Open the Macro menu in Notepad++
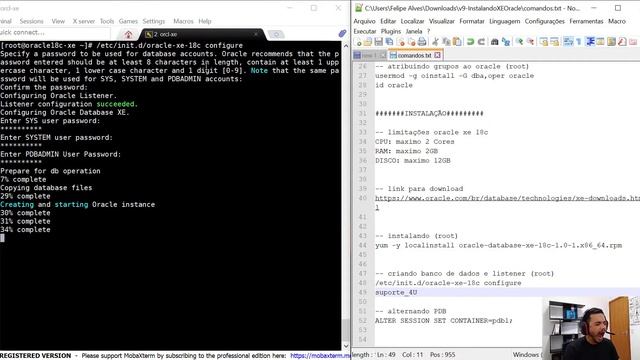The image size is (640, 360). coord(617,21)
